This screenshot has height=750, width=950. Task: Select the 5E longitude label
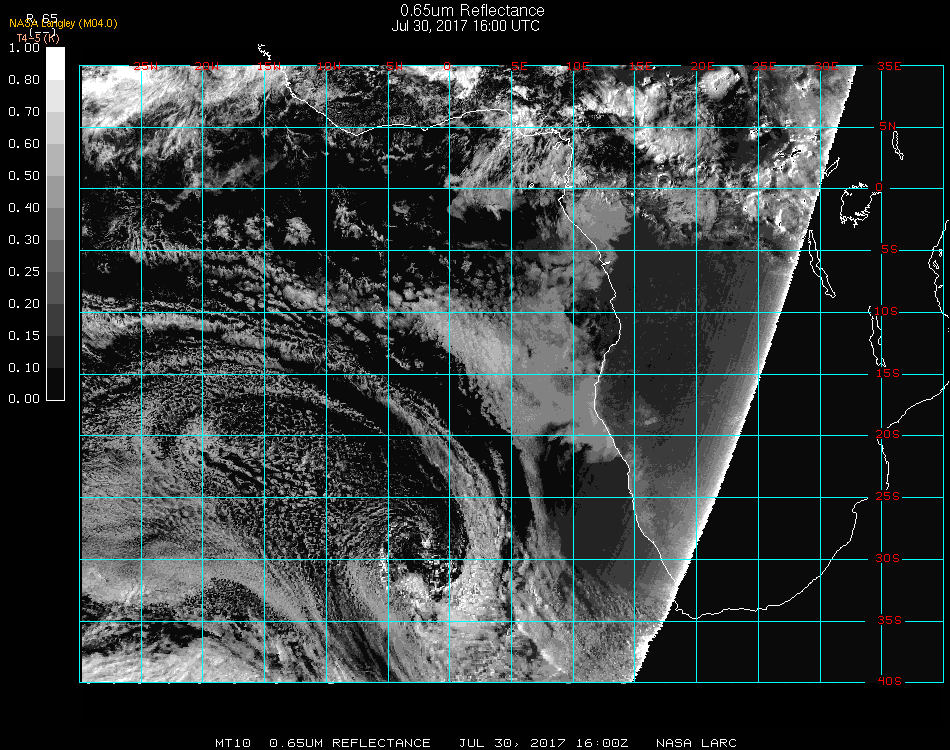[x=519, y=66]
